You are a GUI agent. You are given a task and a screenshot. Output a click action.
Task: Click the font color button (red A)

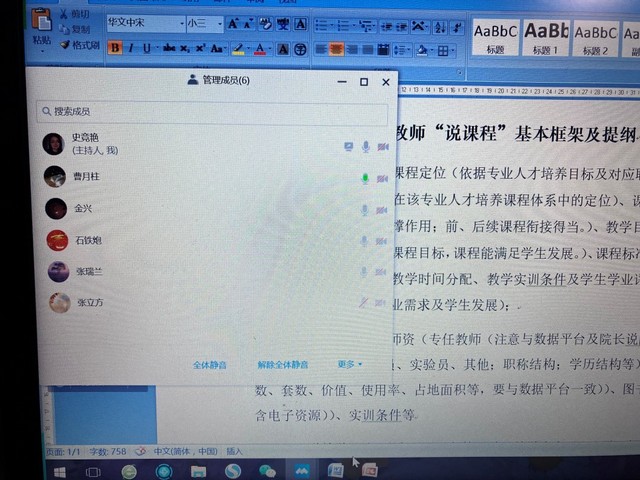click(x=260, y=48)
